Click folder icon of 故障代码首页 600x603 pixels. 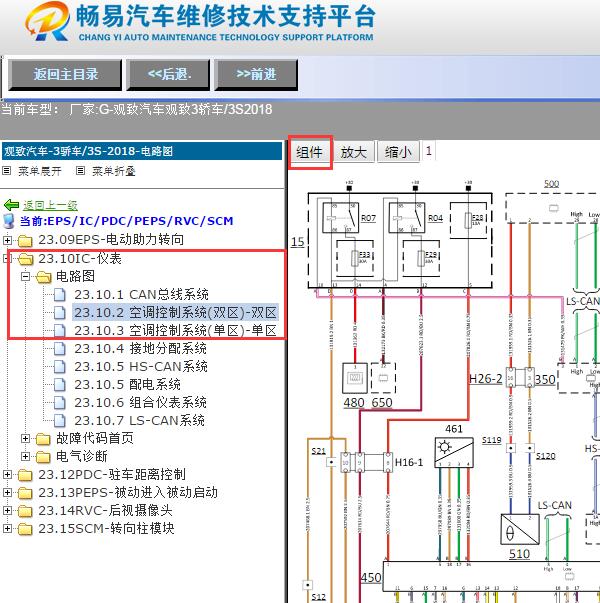(43, 439)
